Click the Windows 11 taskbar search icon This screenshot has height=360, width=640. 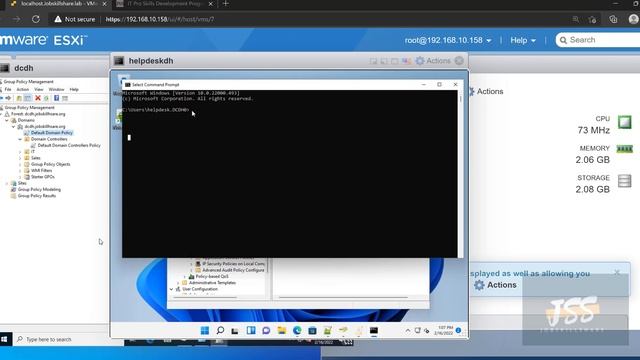[220, 330]
